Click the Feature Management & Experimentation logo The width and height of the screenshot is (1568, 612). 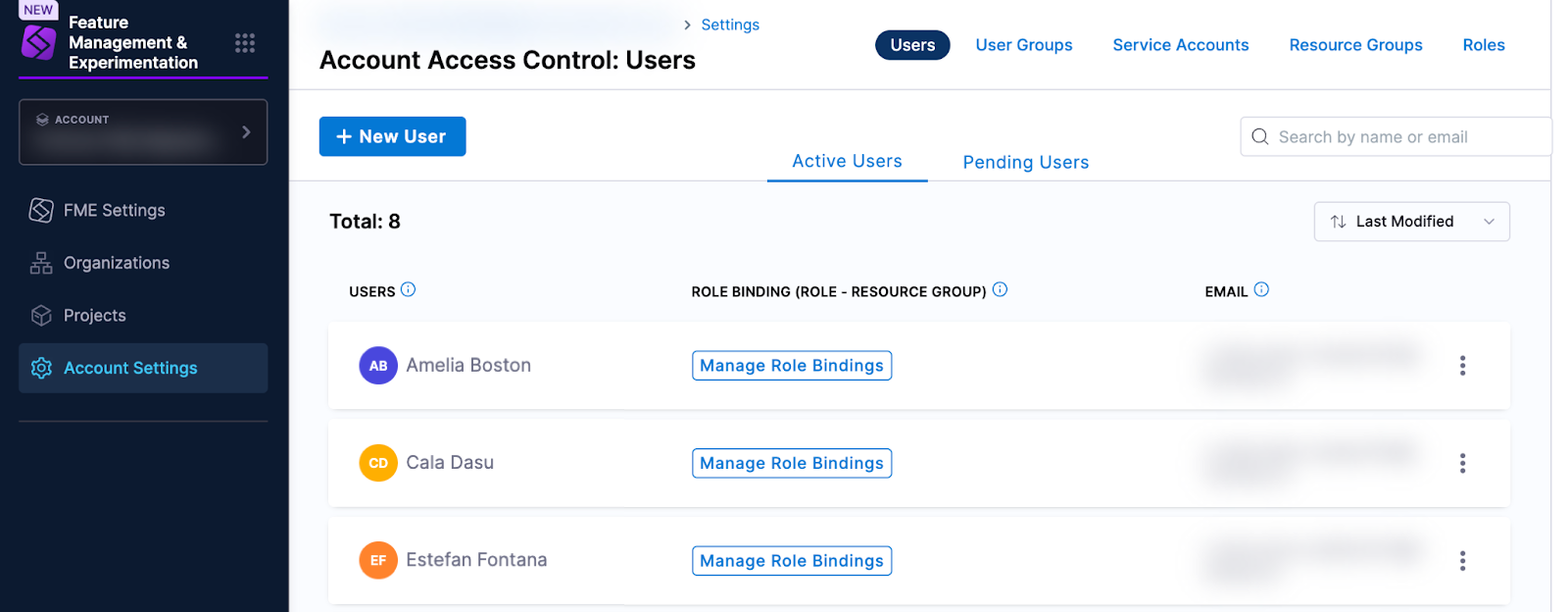coord(39,42)
